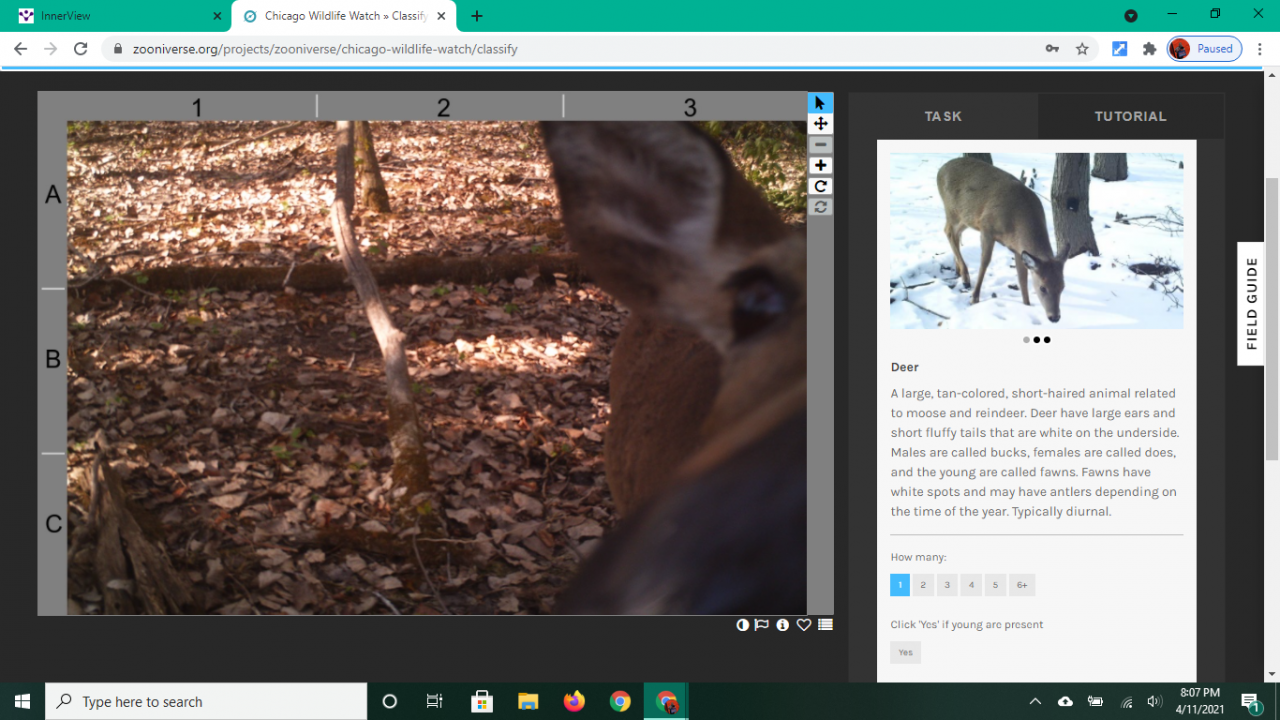This screenshot has width=1280, height=720.
Task: Go forward in browser history
Action: coord(51,48)
